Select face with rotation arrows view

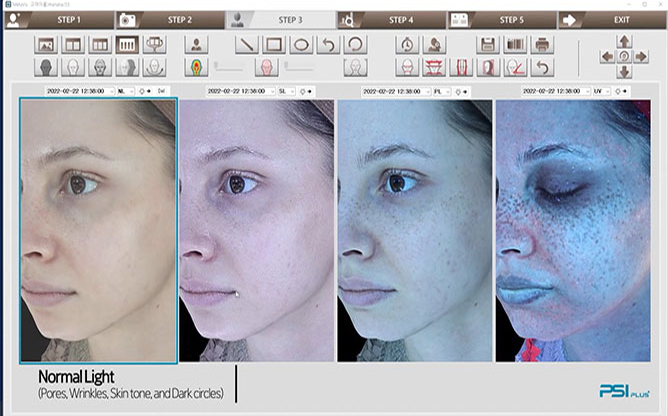155,67
